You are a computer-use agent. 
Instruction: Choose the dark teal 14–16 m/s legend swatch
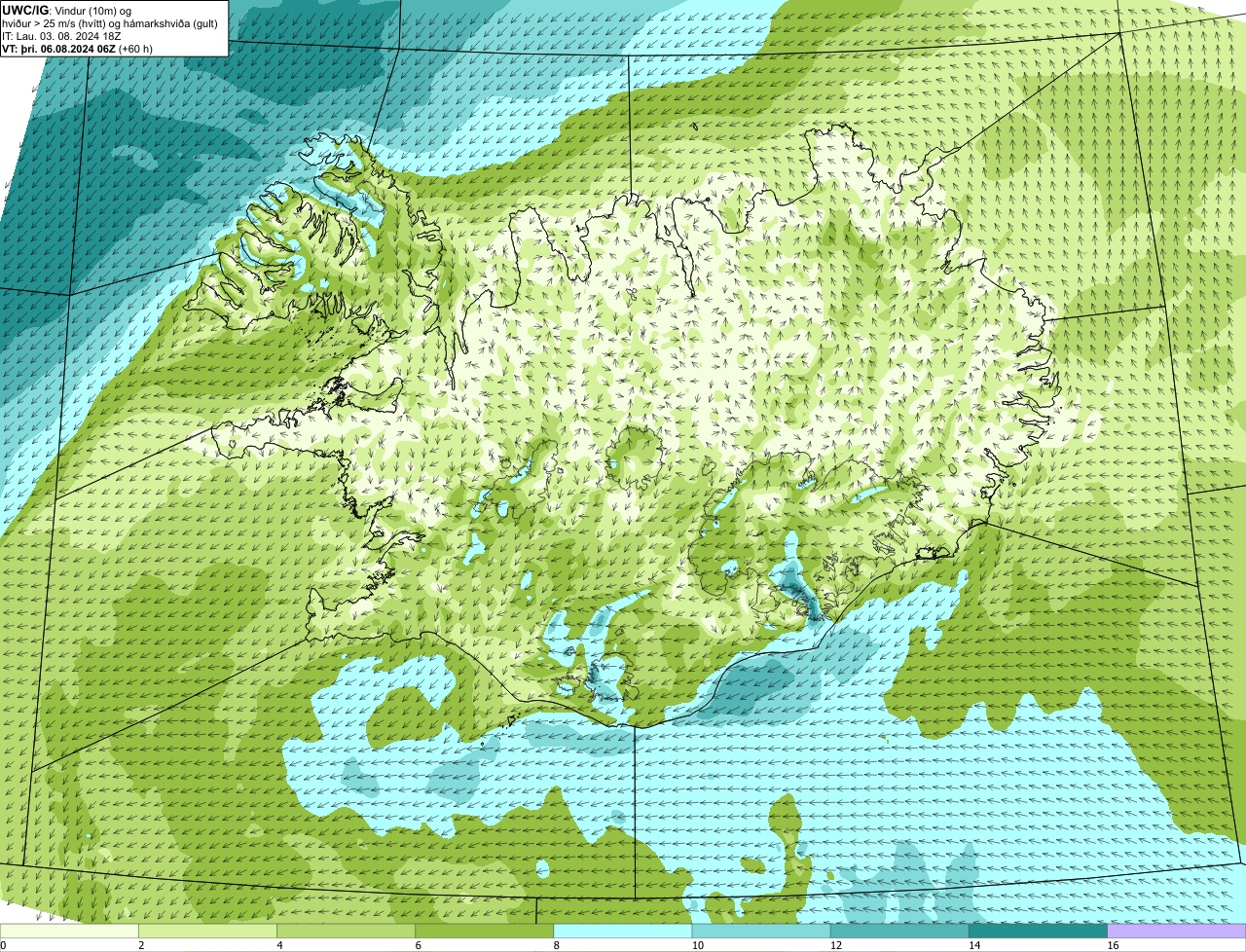point(1039,931)
